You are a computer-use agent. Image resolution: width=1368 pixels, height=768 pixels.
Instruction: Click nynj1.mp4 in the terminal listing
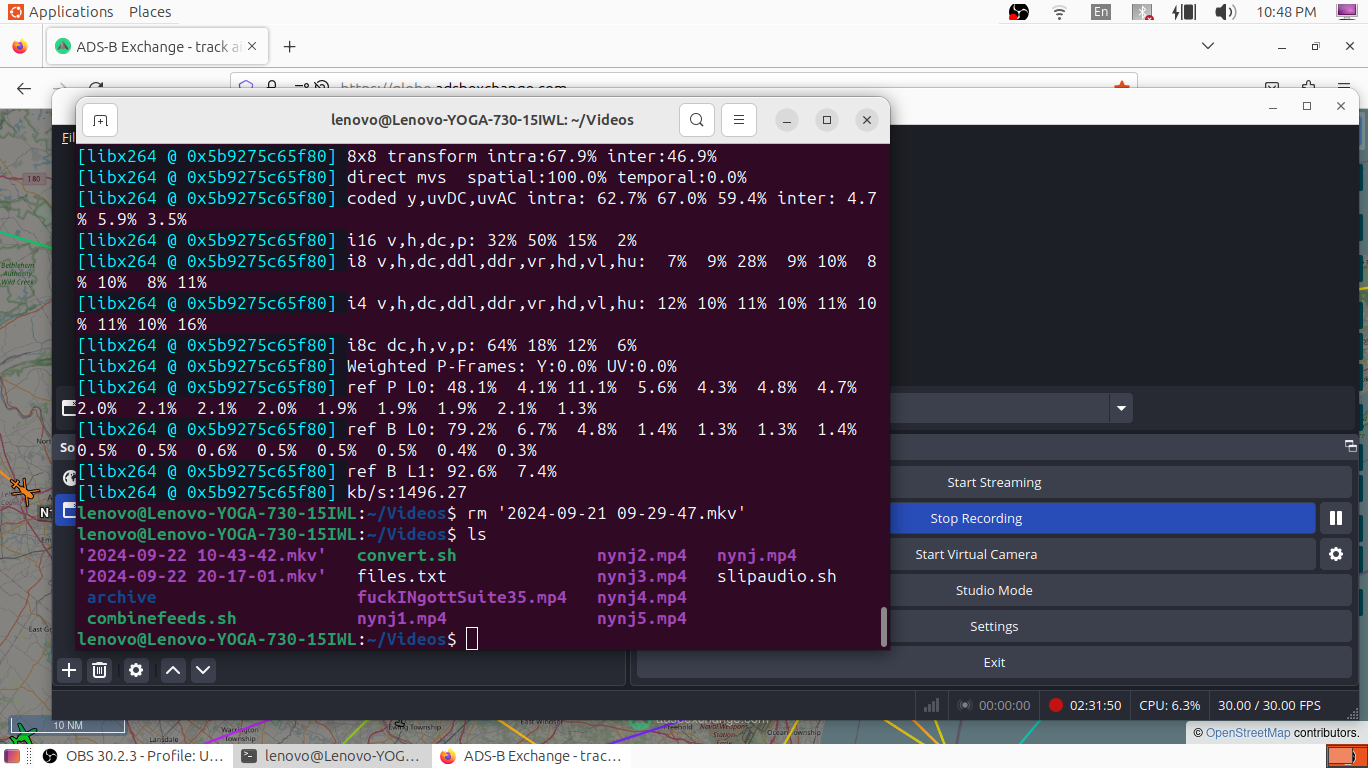pyautogui.click(x=402, y=618)
